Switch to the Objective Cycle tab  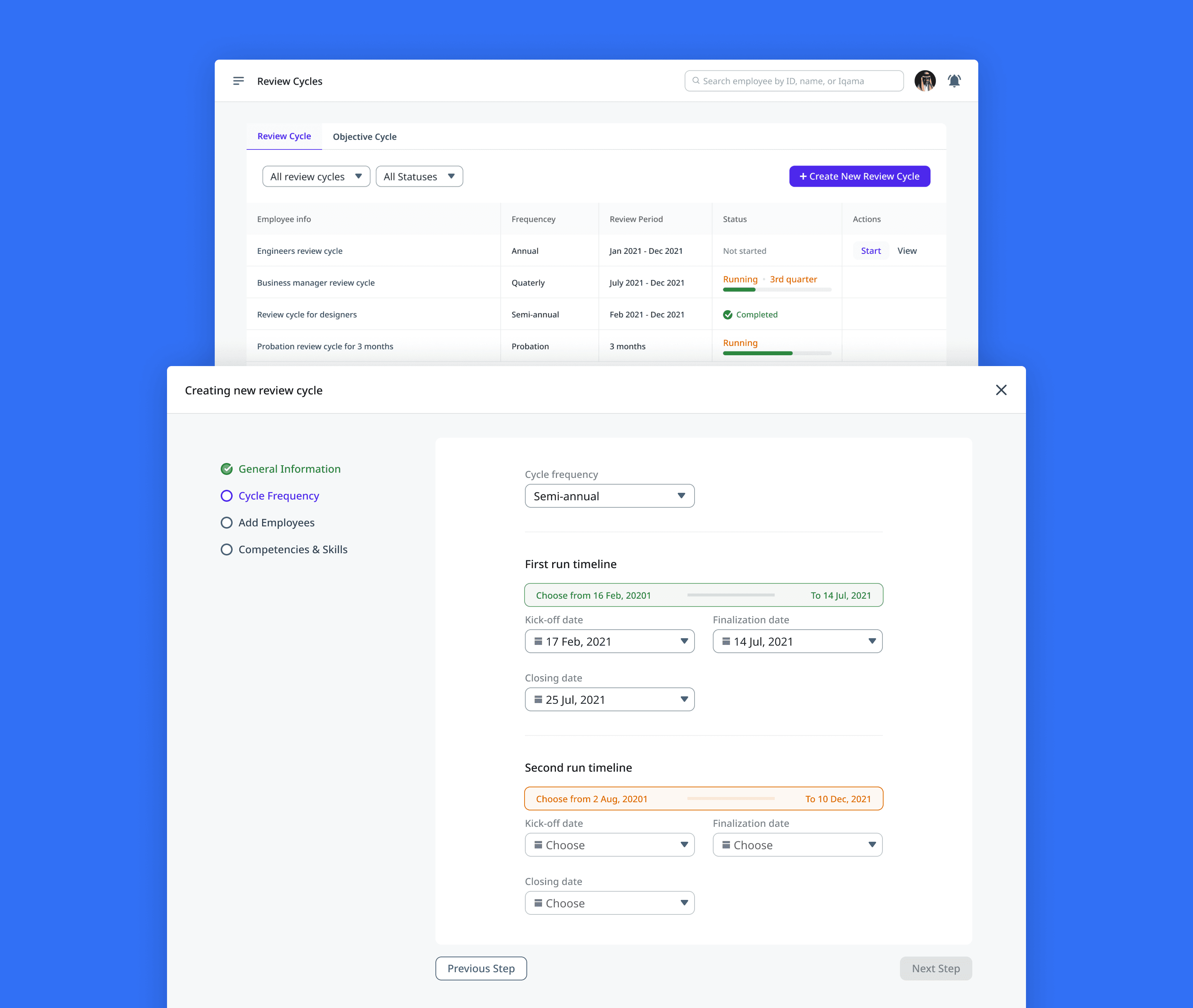pyautogui.click(x=365, y=136)
